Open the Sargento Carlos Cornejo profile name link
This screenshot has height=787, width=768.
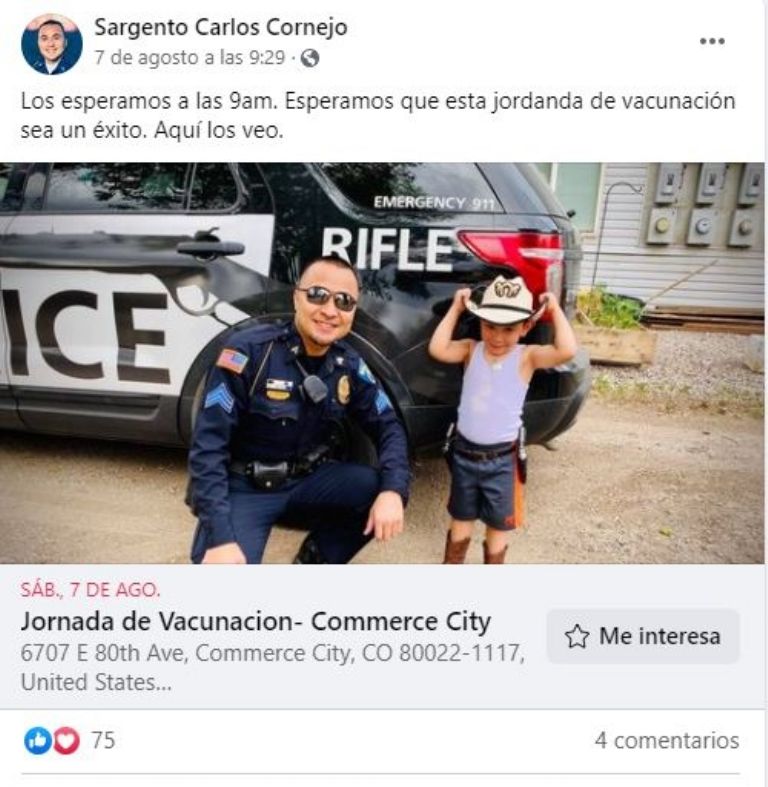tap(221, 27)
